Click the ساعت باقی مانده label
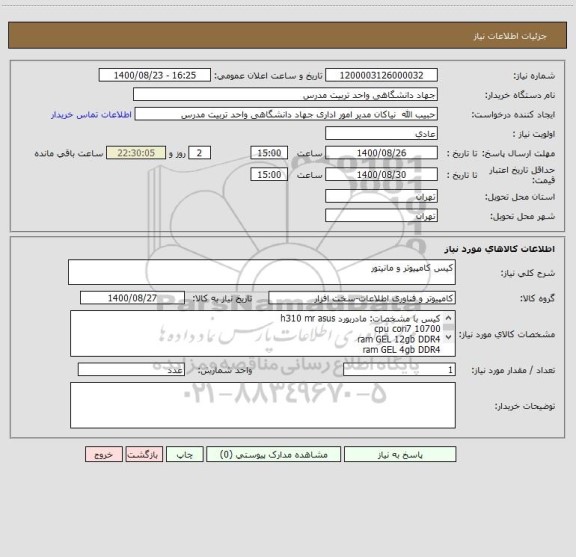 [69, 153]
